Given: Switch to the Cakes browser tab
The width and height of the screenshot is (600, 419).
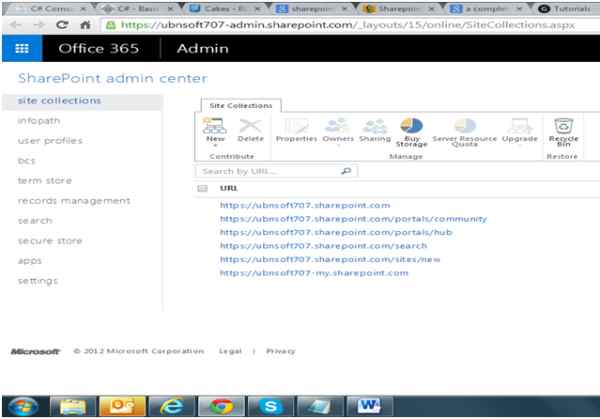Looking at the screenshot, I should tap(224, 8).
